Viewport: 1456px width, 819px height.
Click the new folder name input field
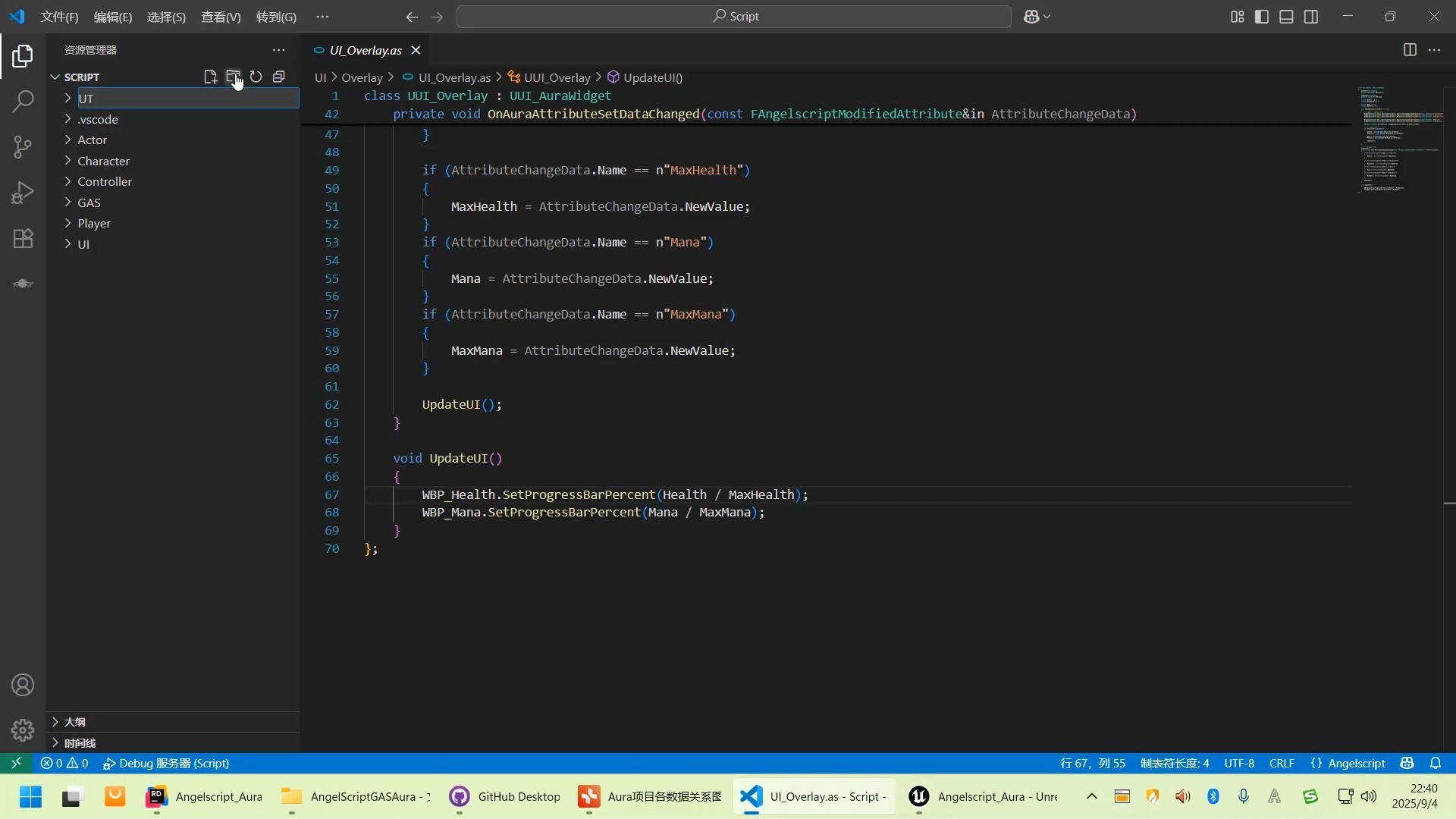coord(188,99)
